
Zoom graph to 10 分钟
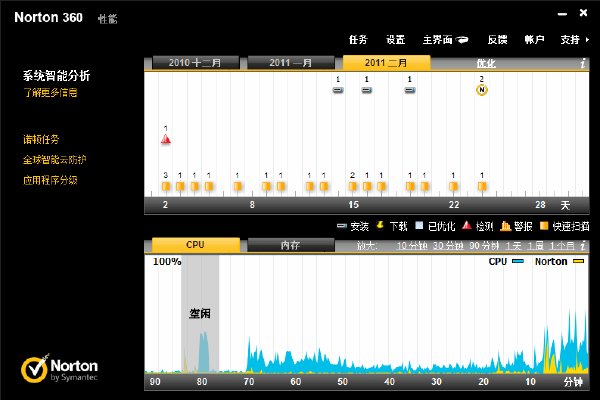pos(411,246)
